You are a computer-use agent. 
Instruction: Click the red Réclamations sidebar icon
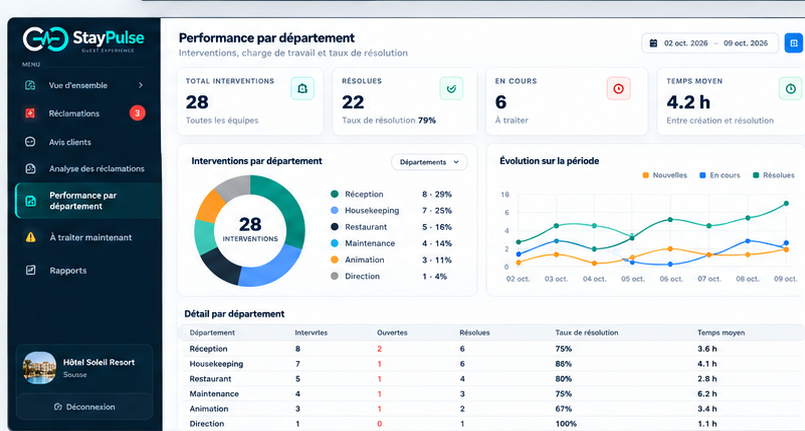(30, 113)
